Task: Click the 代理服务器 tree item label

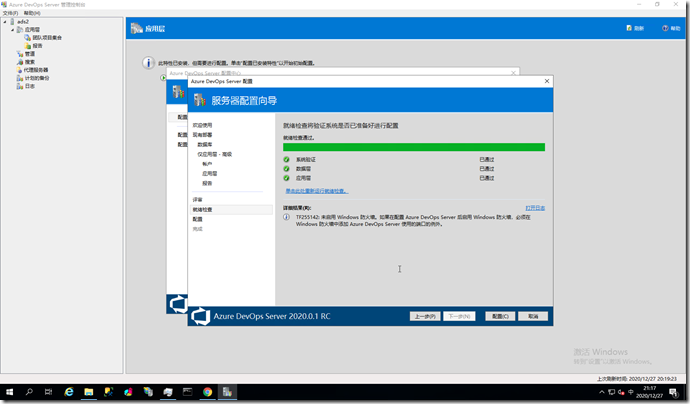Action: click(36, 70)
